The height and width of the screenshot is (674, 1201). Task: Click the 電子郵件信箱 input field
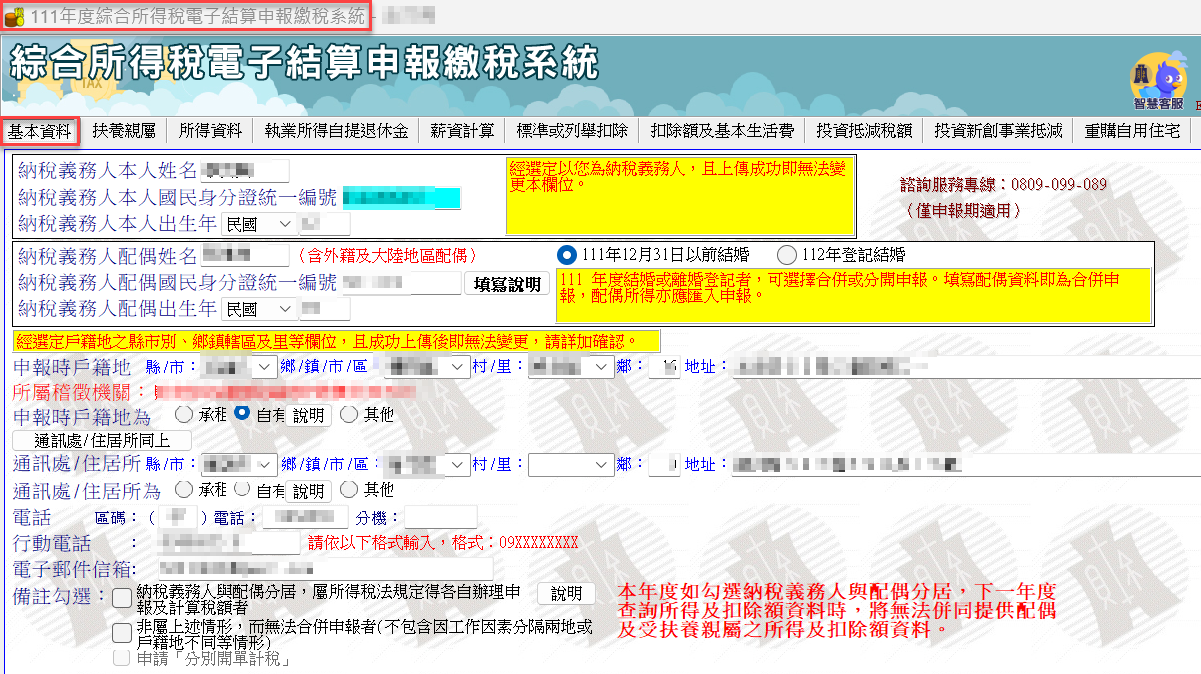coord(324,569)
